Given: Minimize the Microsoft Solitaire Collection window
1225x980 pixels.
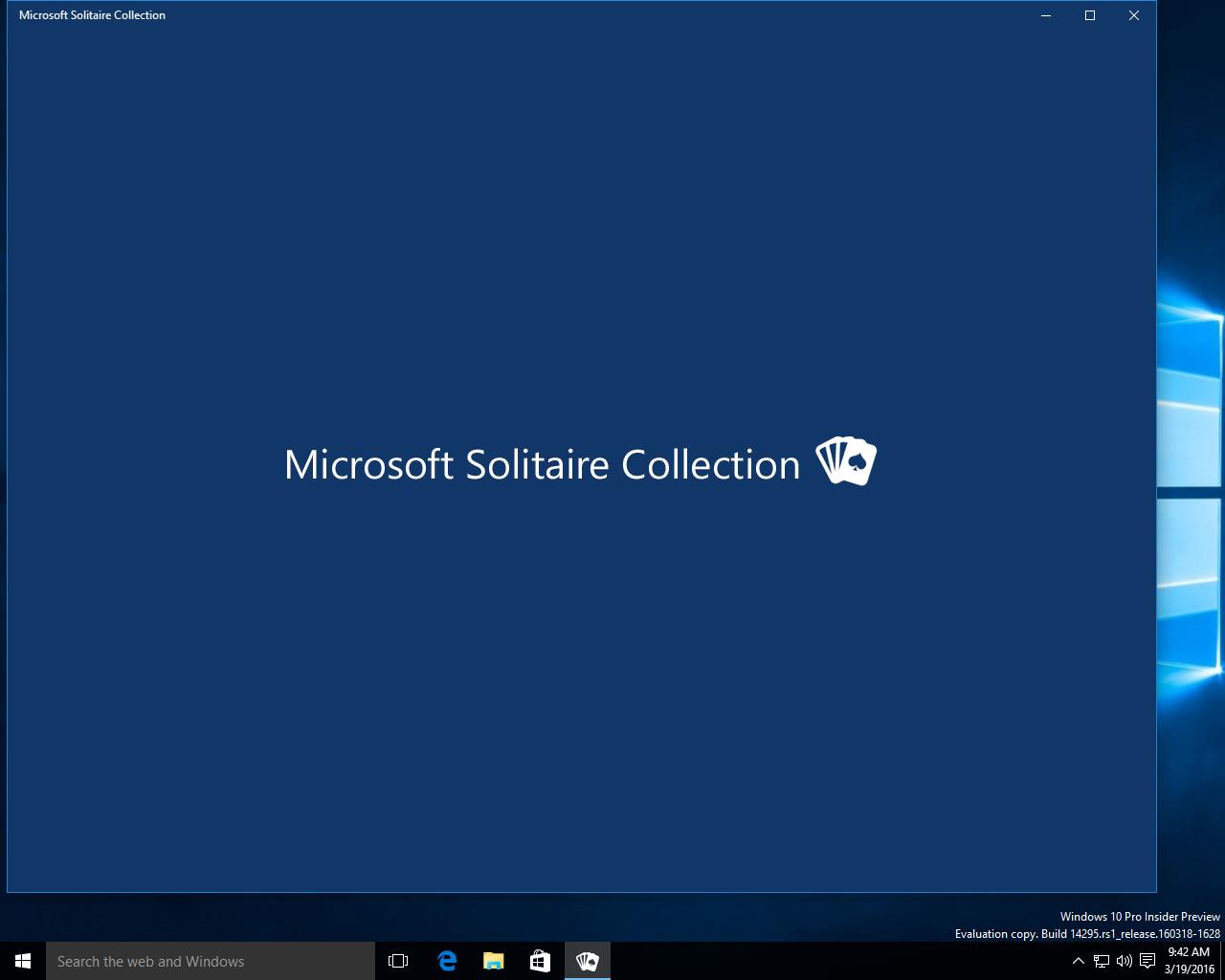Looking at the screenshot, I should [1046, 15].
